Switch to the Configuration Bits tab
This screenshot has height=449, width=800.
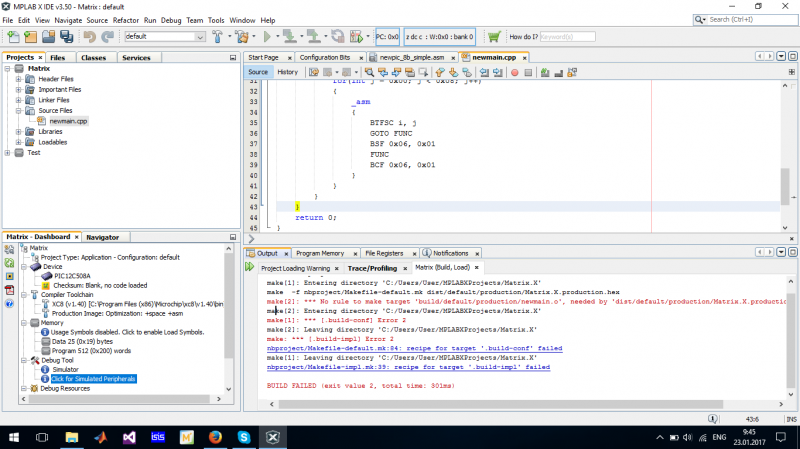click(x=325, y=58)
